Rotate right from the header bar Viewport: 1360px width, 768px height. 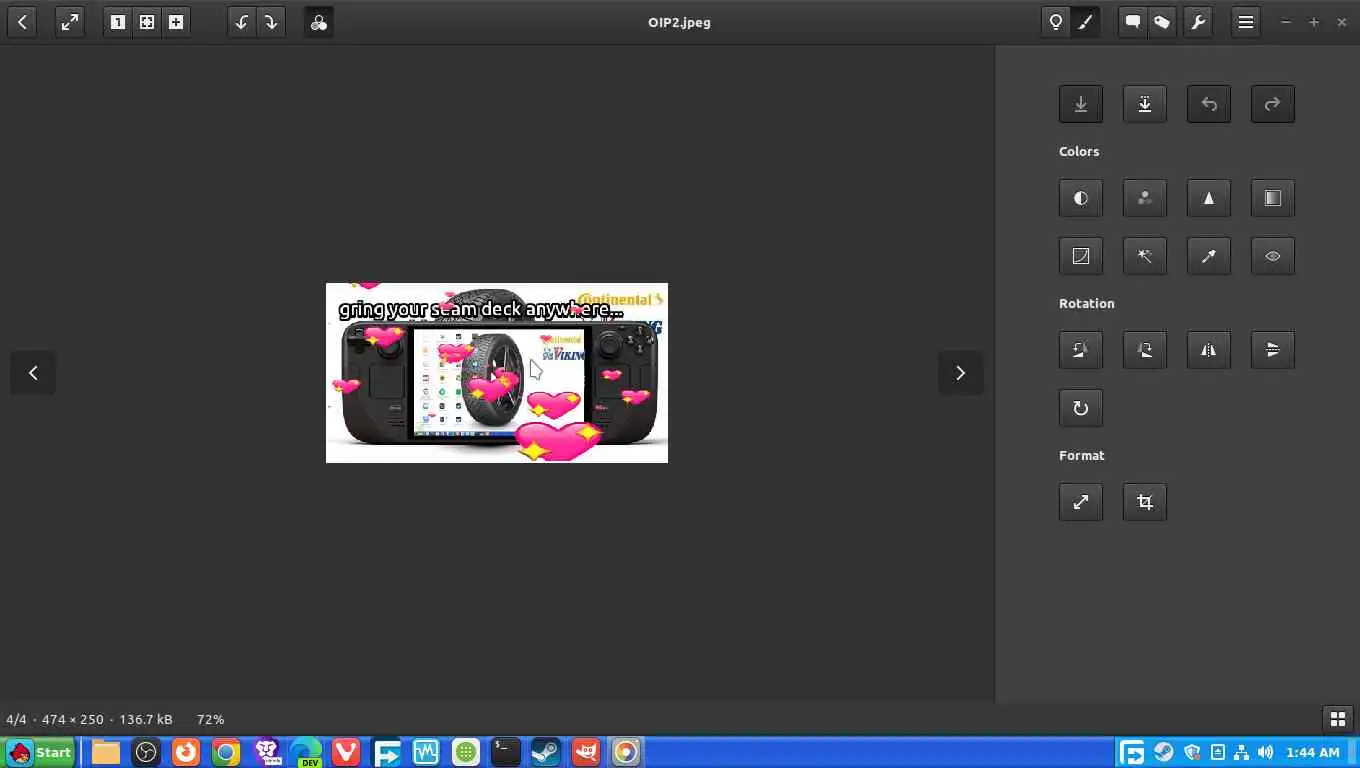[271, 22]
